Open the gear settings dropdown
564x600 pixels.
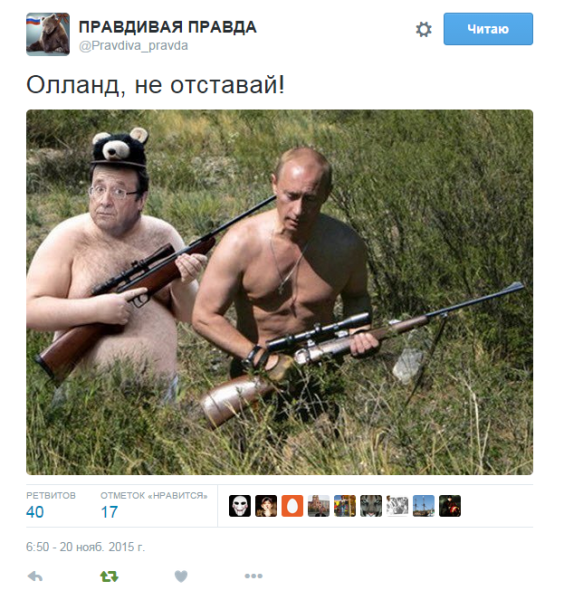424,29
